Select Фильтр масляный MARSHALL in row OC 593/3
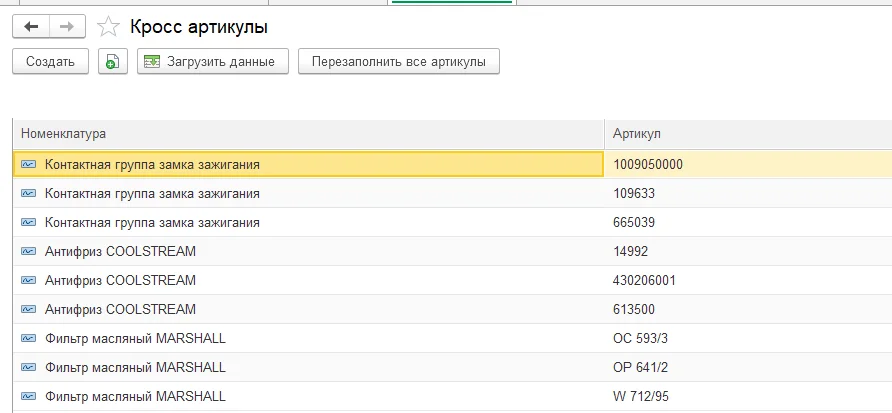This screenshot has height=413, width=892. (135, 338)
